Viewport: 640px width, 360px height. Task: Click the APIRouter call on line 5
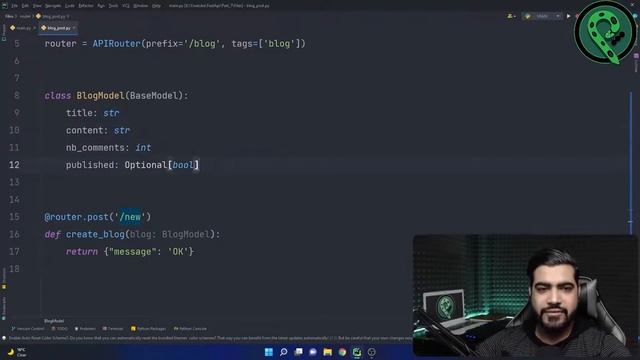coord(116,44)
